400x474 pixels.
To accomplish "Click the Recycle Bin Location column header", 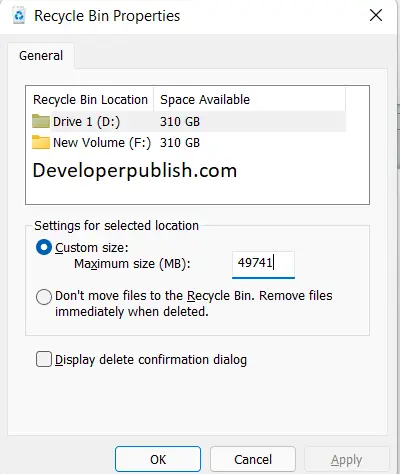I will point(90,100).
